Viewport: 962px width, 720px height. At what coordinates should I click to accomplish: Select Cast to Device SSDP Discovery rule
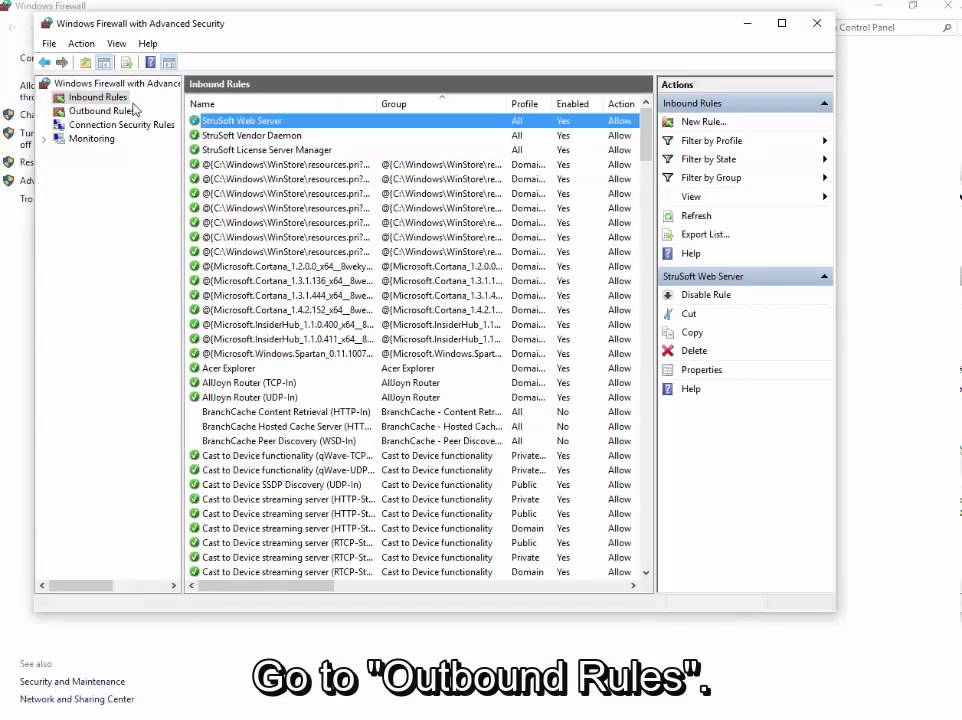tap(414, 485)
